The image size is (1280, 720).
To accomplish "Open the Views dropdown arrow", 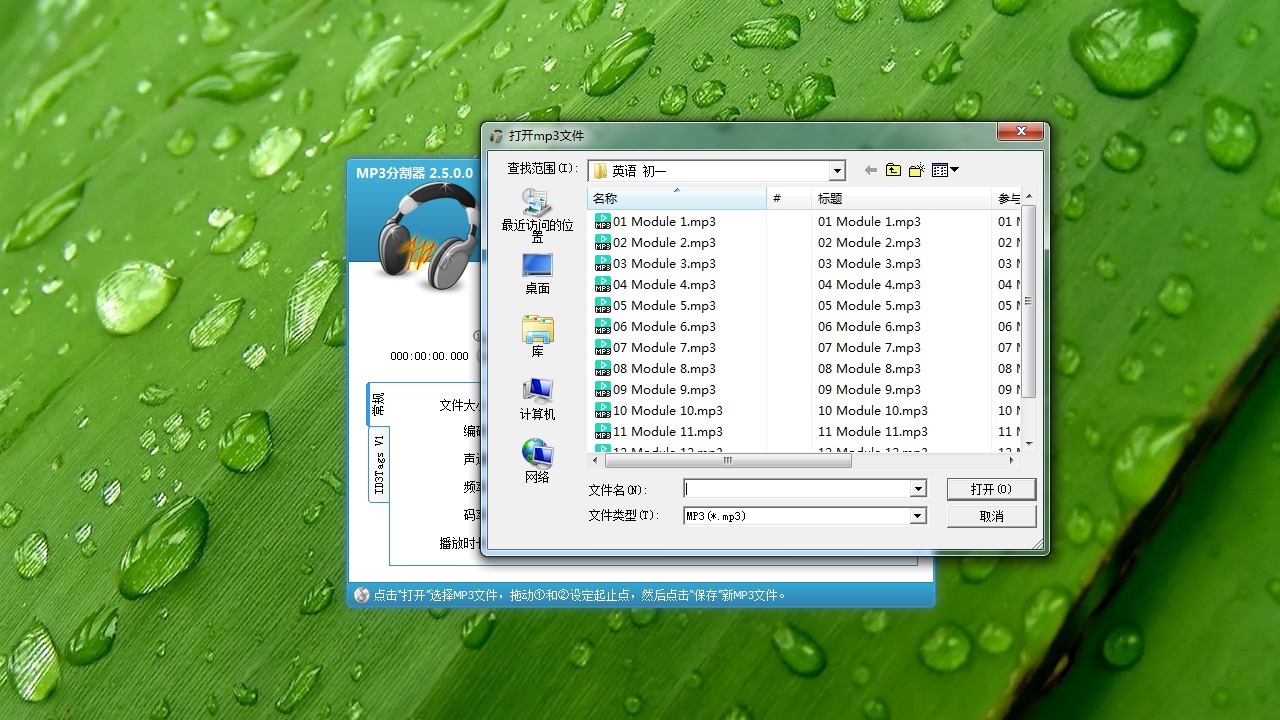I will (954, 170).
